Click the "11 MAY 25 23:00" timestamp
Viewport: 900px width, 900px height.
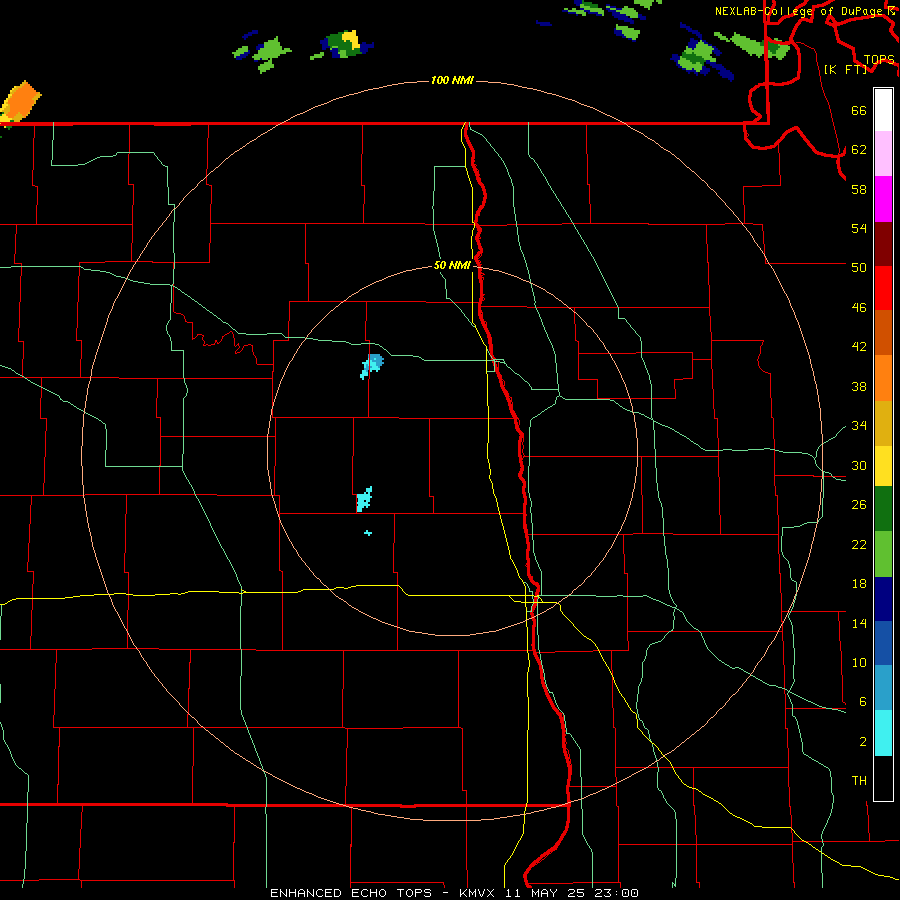point(572,893)
